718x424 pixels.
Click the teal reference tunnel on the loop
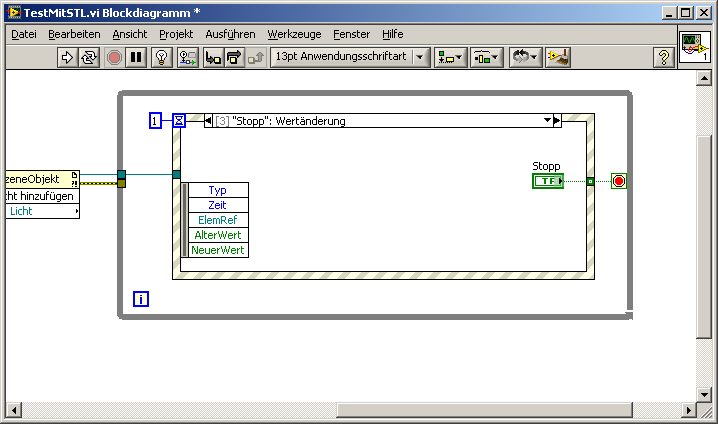point(121,174)
